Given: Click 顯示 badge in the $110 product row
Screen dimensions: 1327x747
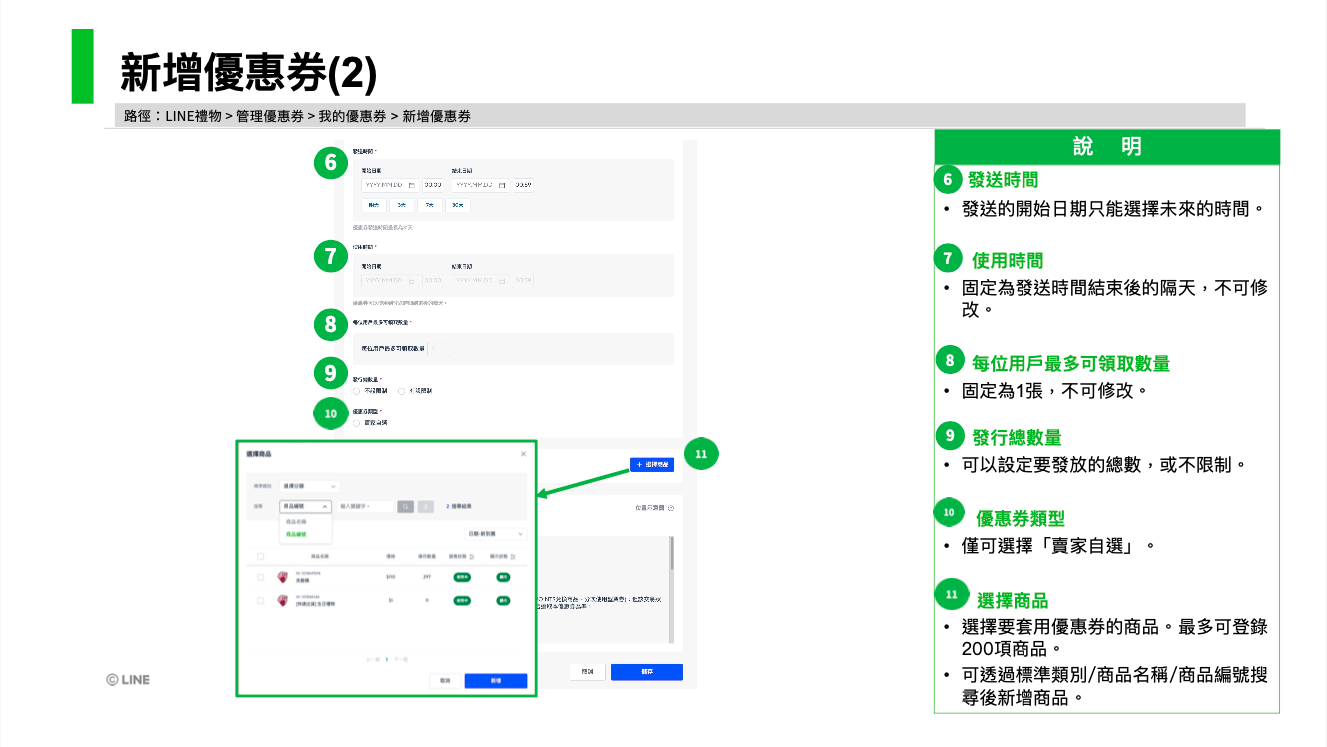Looking at the screenshot, I should click(503, 577).
